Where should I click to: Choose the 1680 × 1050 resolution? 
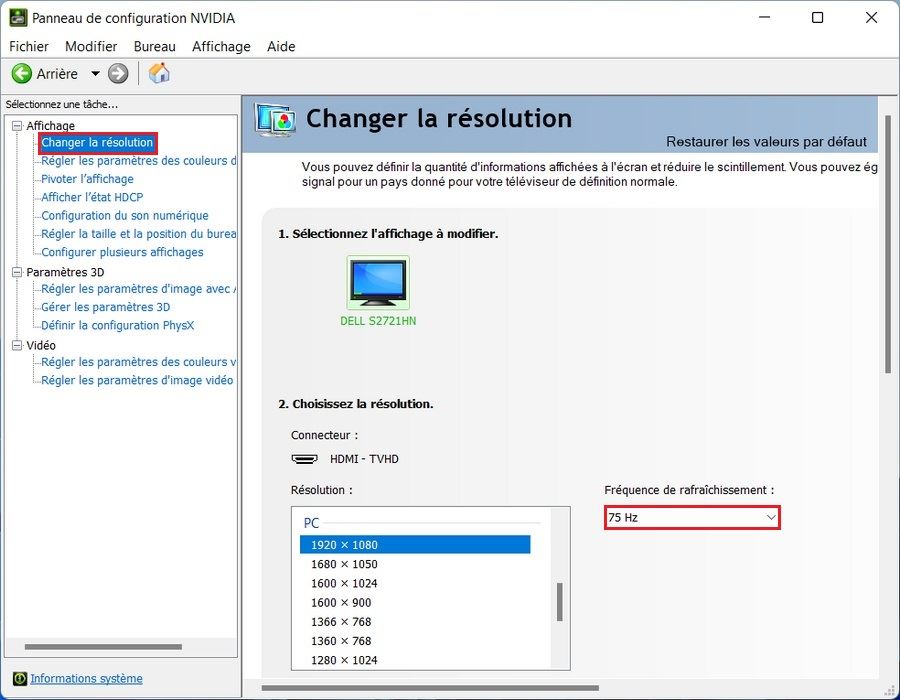pos(344,564)
